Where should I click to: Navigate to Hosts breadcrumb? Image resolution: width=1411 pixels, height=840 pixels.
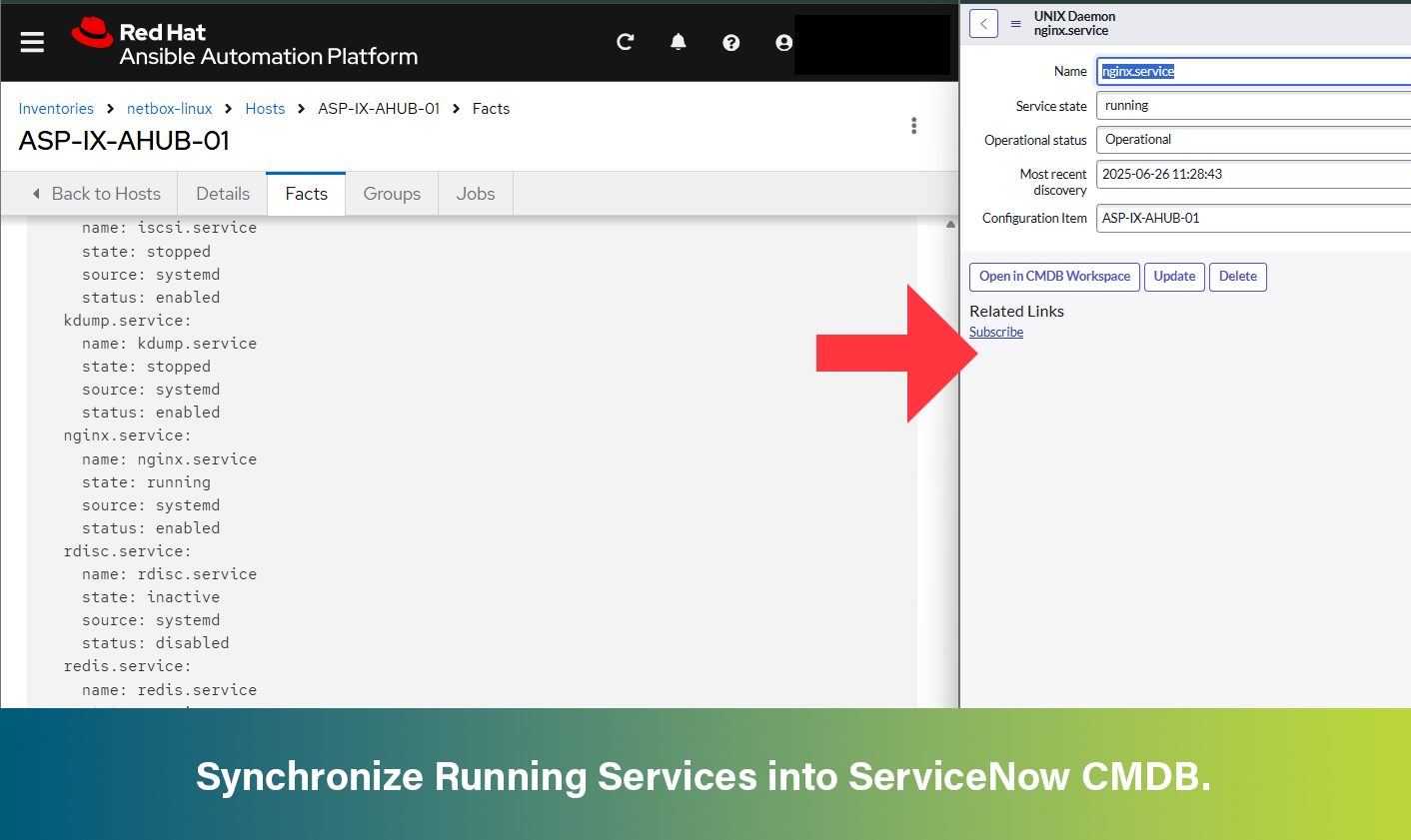tap(265, 109)
